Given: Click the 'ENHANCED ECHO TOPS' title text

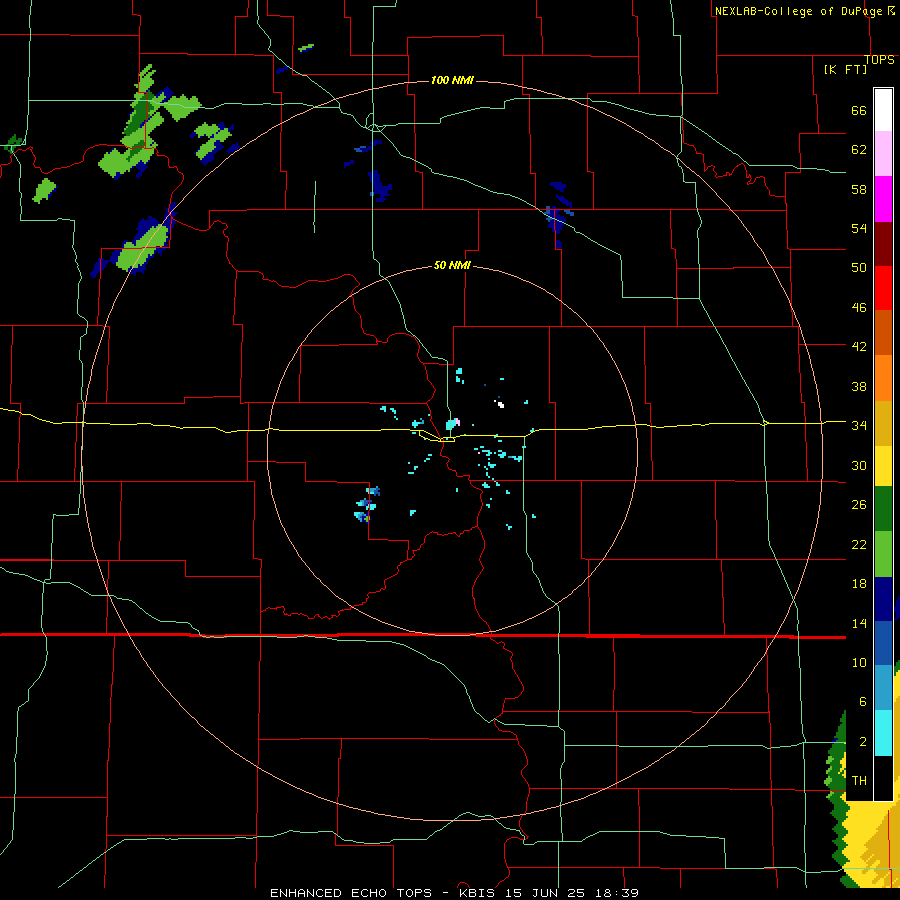Looking at the screenshot, I should [351, 893].
